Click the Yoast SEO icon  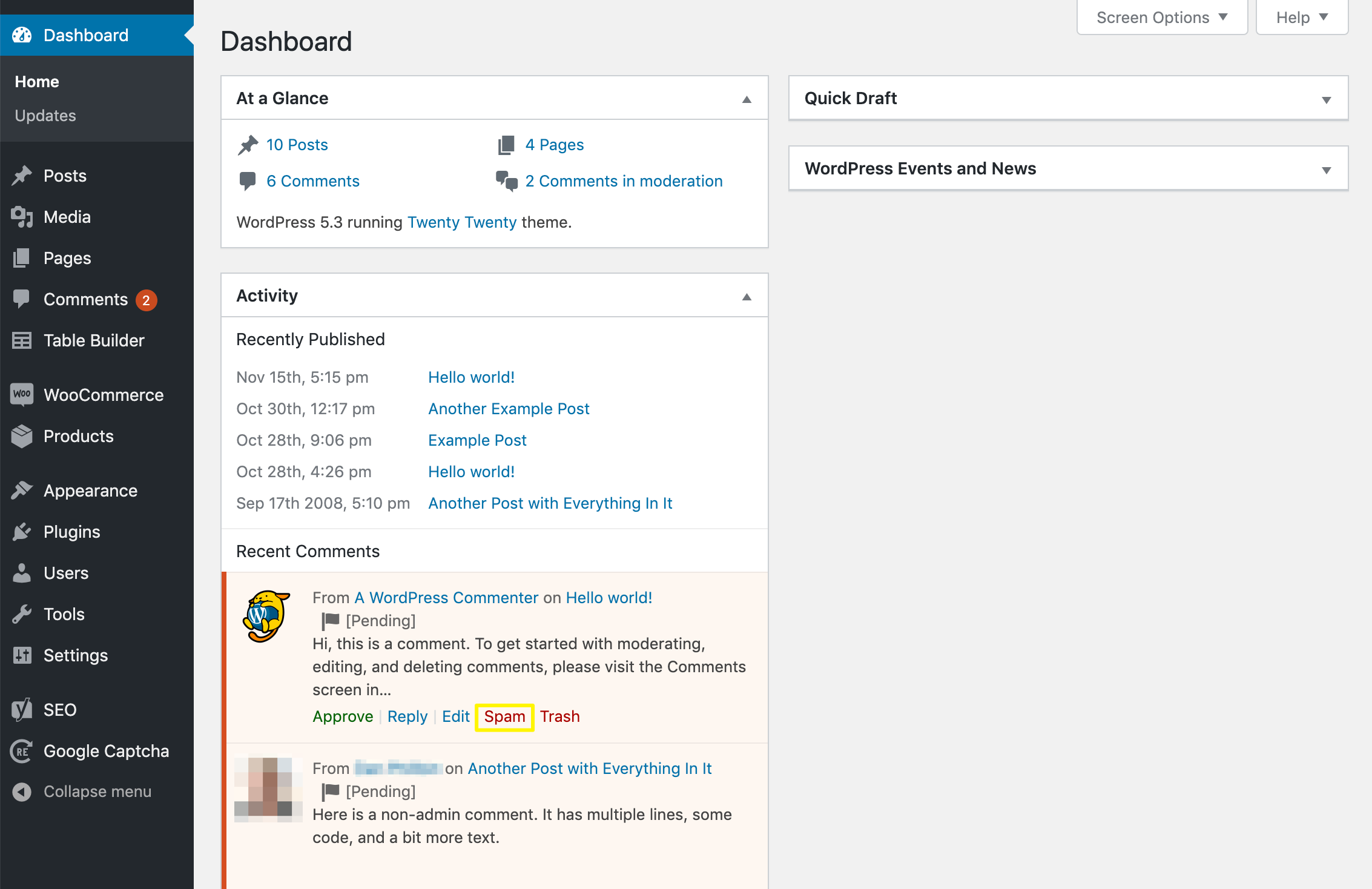[22, 710]
